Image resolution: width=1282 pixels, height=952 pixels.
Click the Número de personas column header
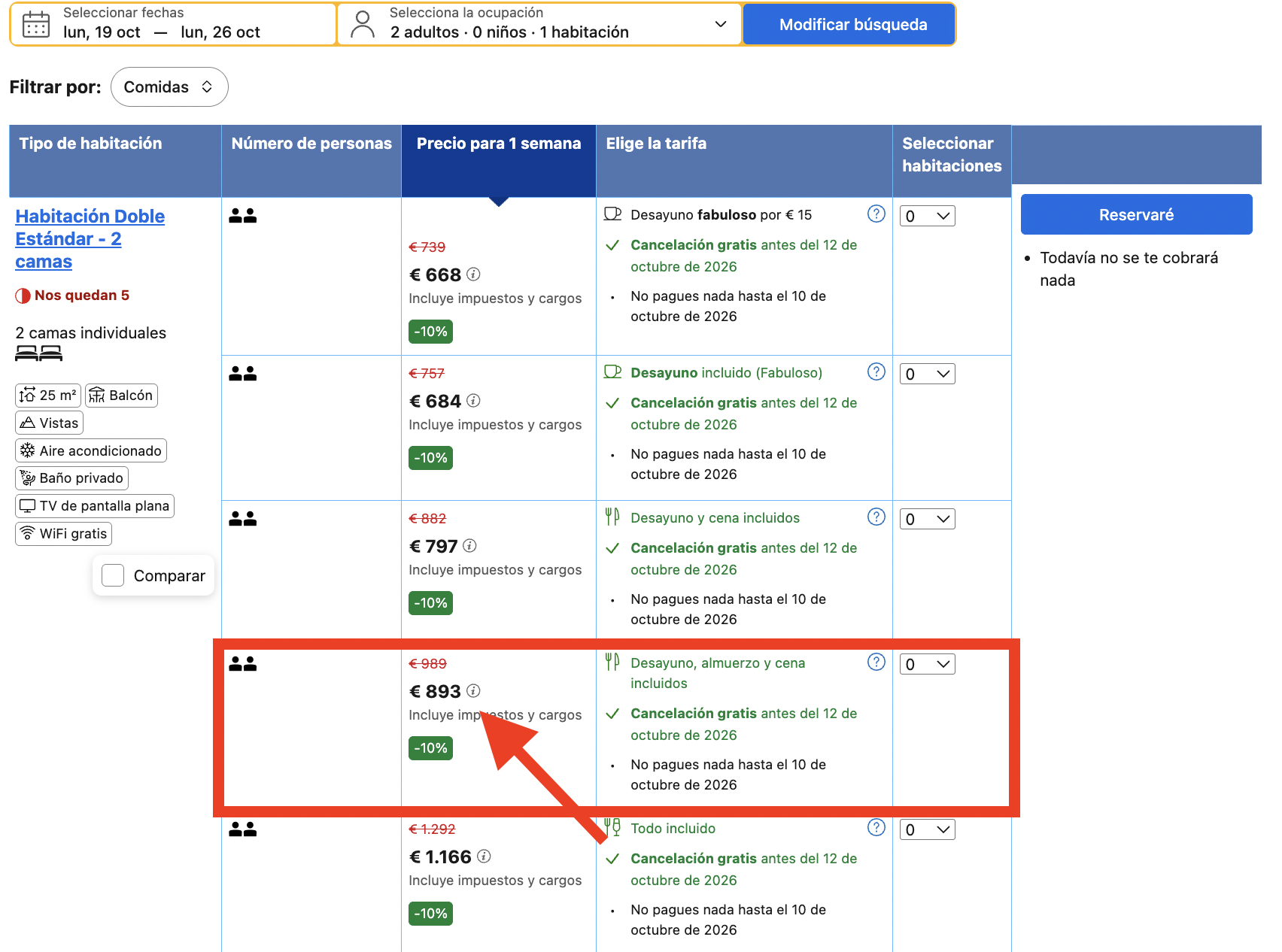[311, 161]
